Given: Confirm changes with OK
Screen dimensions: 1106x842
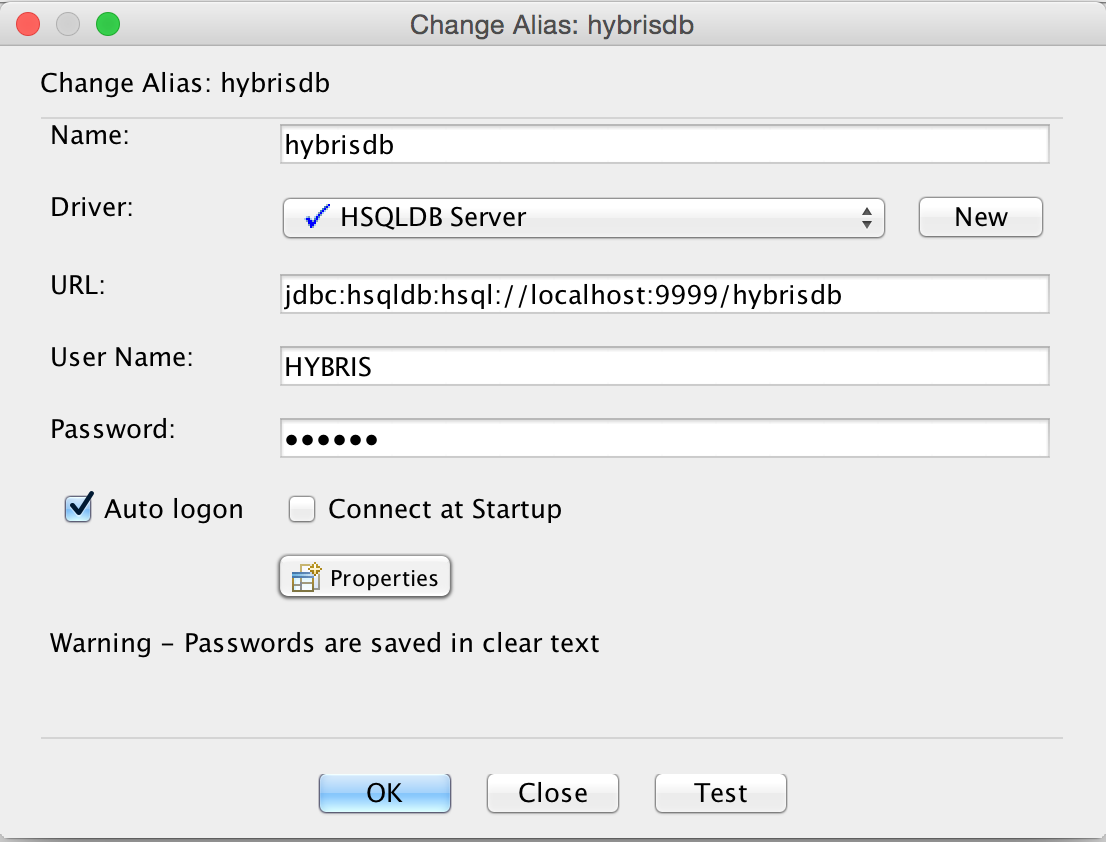Looking at the screenshot, I should (384, 792).
